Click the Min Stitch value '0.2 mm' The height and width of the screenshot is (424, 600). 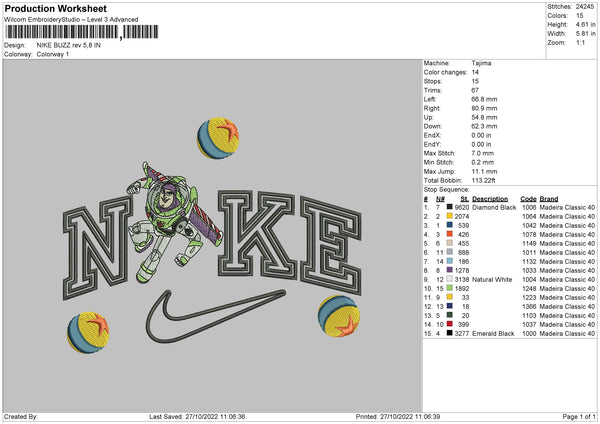click(x=483, y=162)
